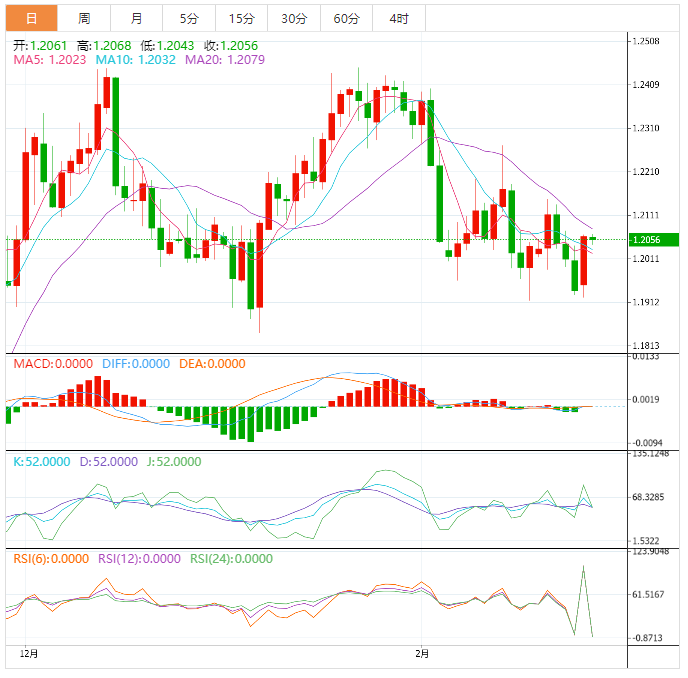Image resolution: width=688 pixels, height=678 pixels.
Task: Click the DEA:0.0000 indicator label
Action: (x=211, y=364)
